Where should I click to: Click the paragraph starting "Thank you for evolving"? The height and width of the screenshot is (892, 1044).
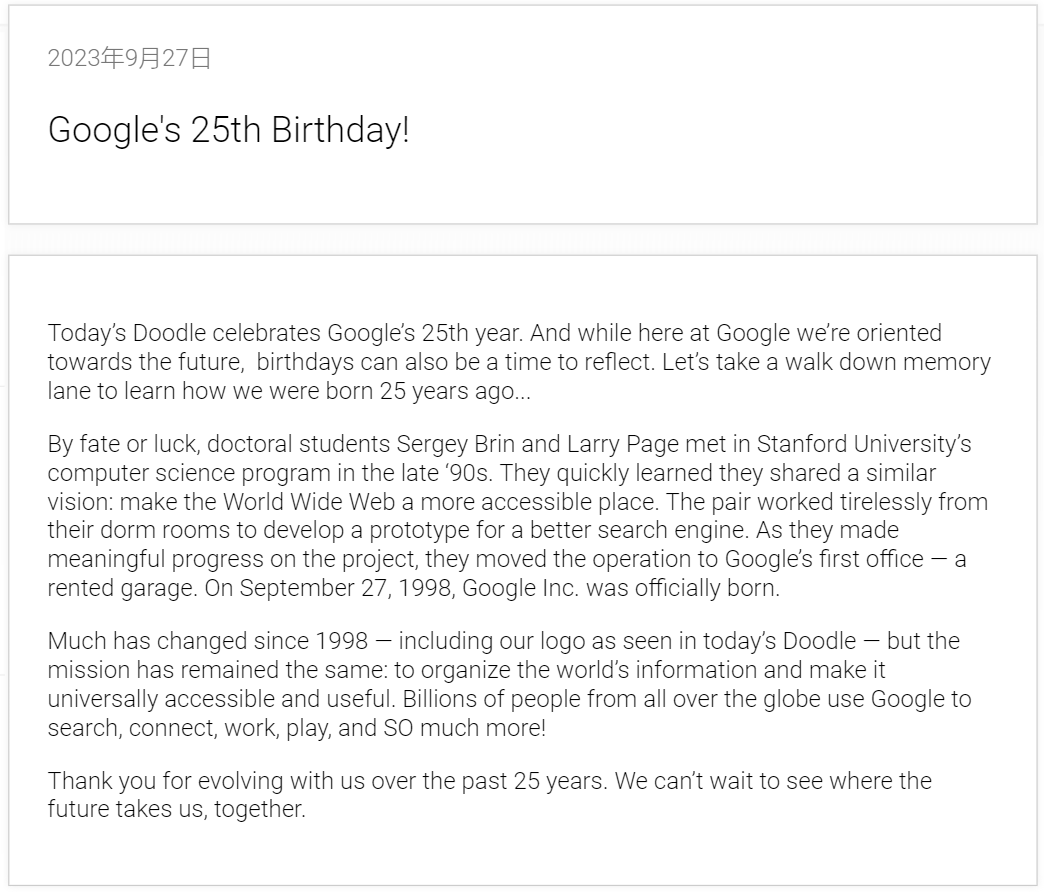[489, 795]
